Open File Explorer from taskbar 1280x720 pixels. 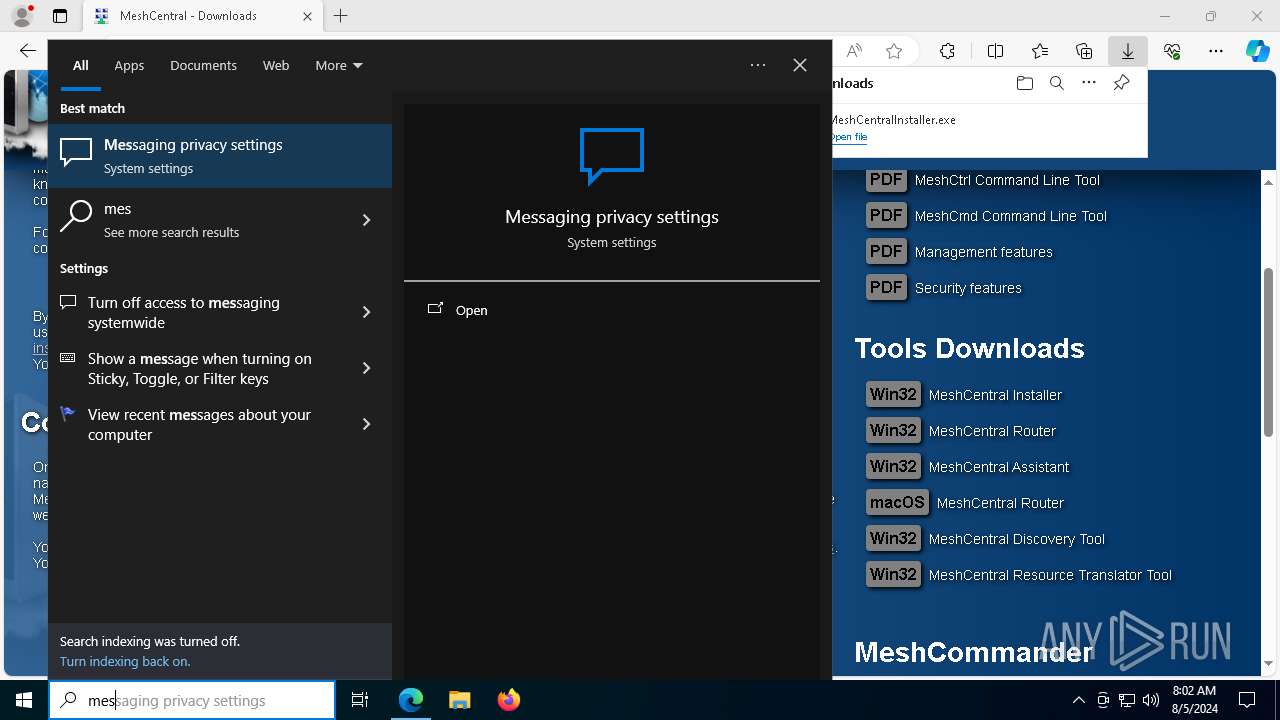pos(459,700)
